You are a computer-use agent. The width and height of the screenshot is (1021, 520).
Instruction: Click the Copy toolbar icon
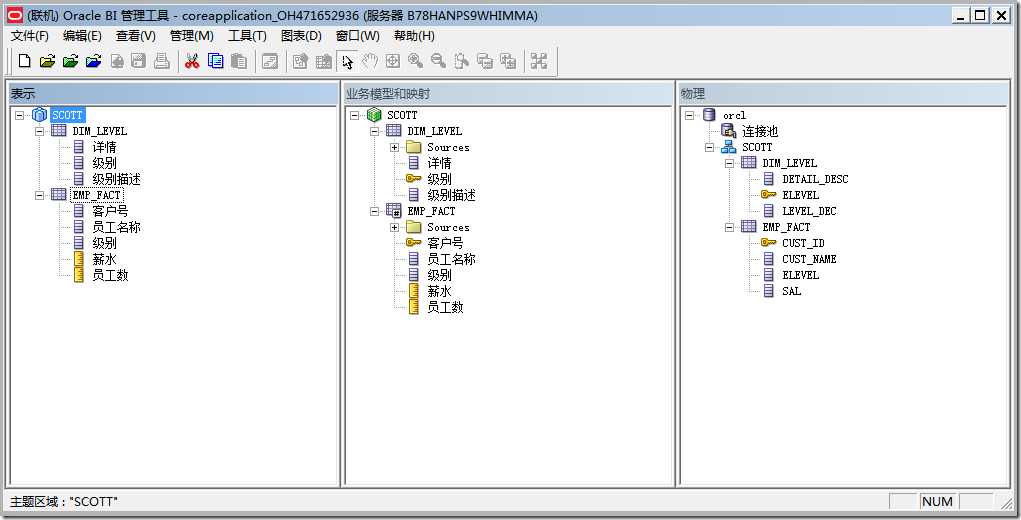click(x=216, y=61)
